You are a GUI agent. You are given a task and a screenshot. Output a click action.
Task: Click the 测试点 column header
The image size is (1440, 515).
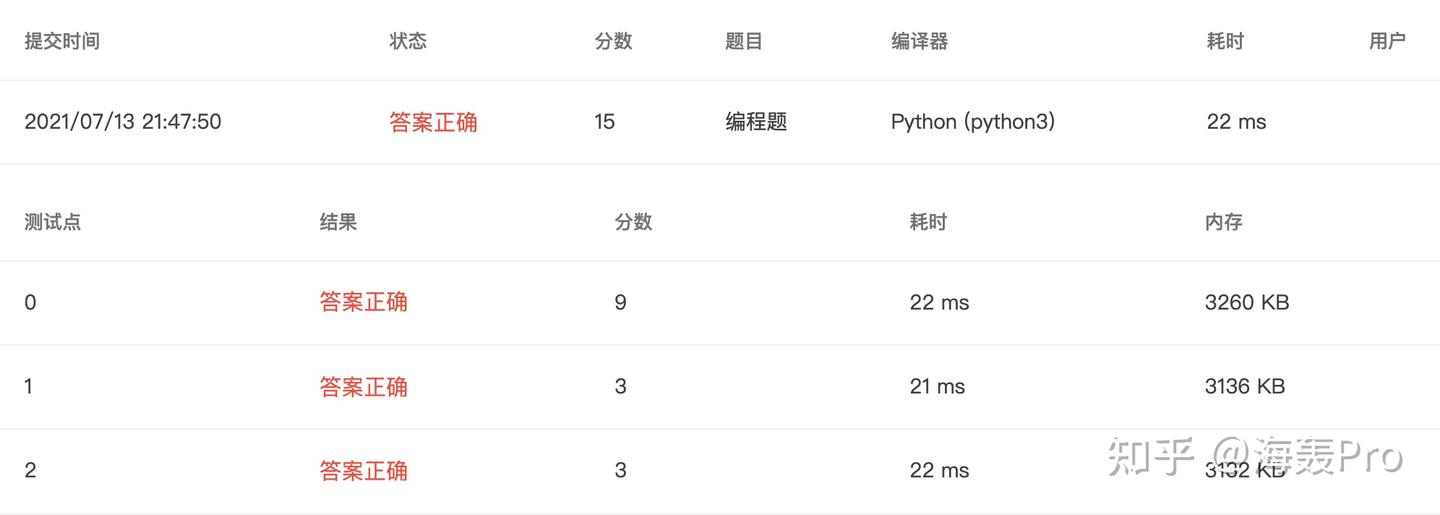pyautogui.click(x=53, y=222)
